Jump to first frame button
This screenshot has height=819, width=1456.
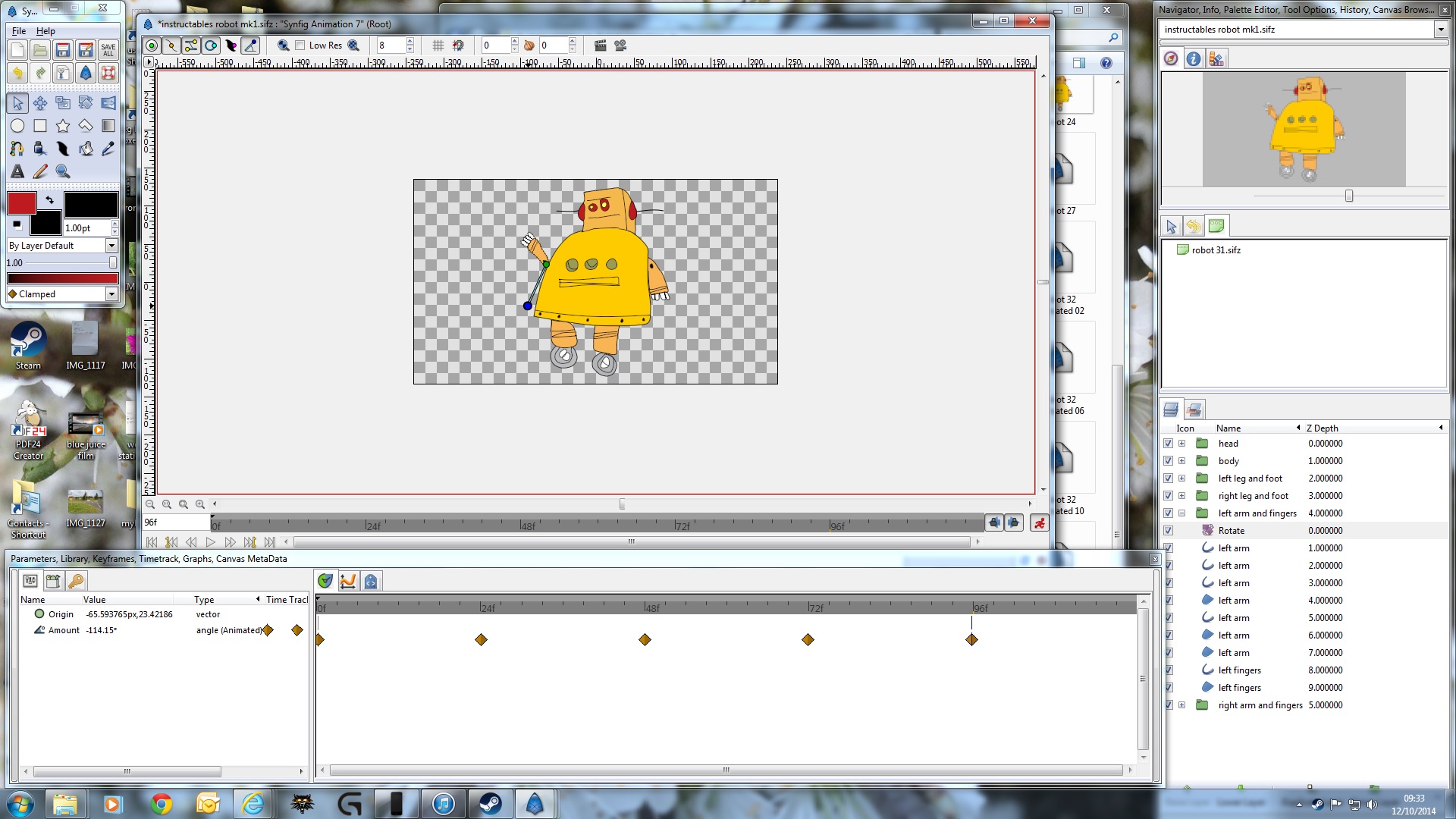pyautogui.click(x=152, y=542)
